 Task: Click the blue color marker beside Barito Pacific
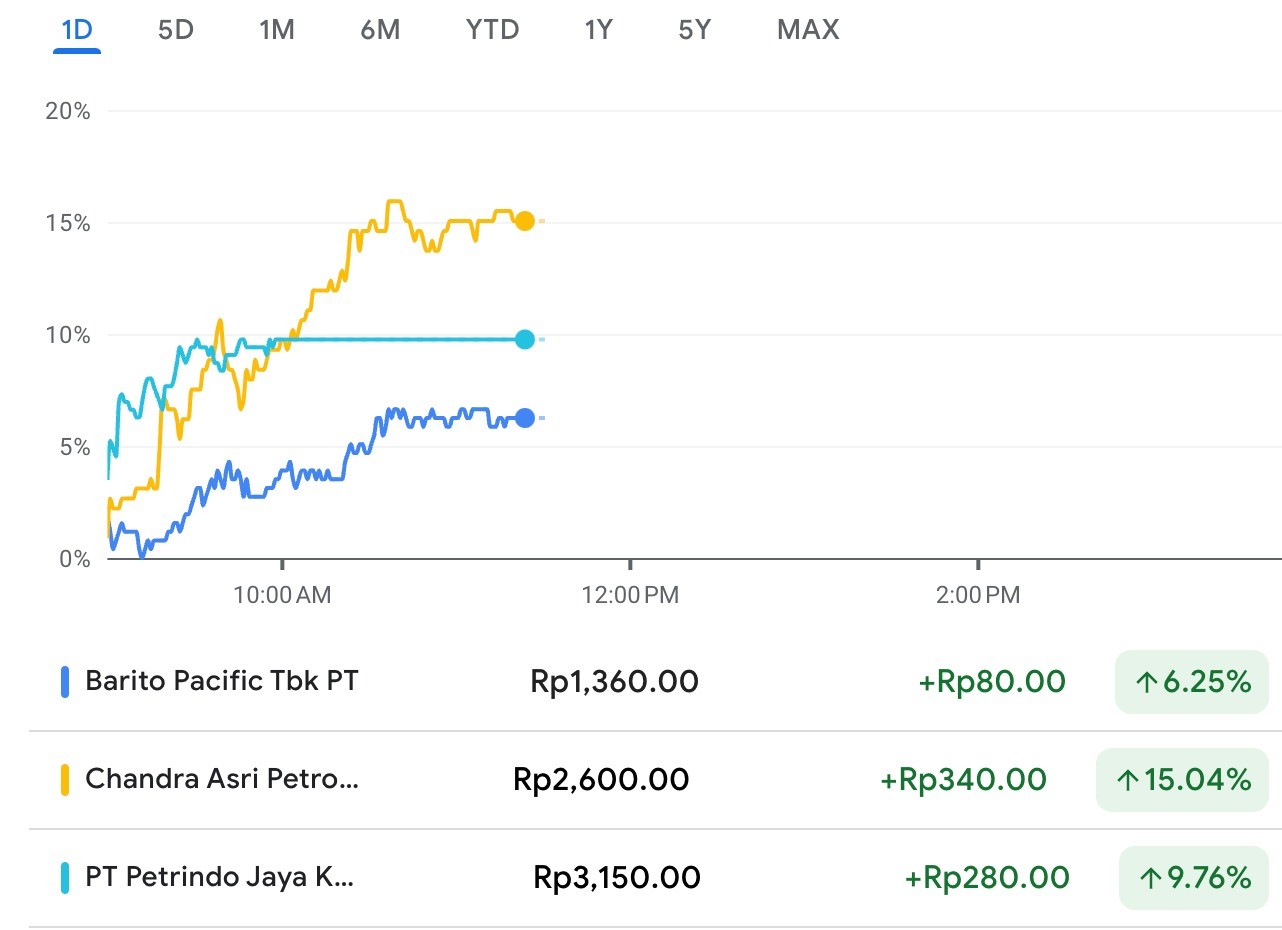(x=65, y=682)
